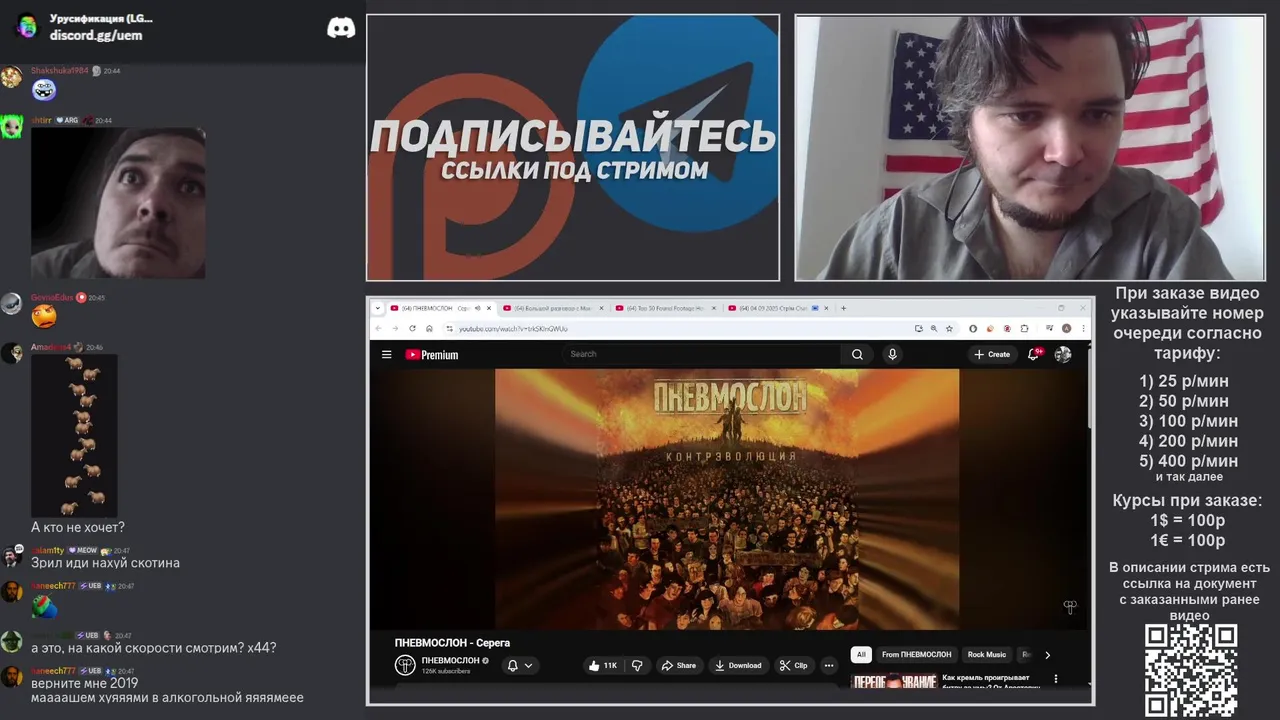This screenshot has width=1280, height=720.
Task: Click the Clip button
Action: [x=794, y=665]
